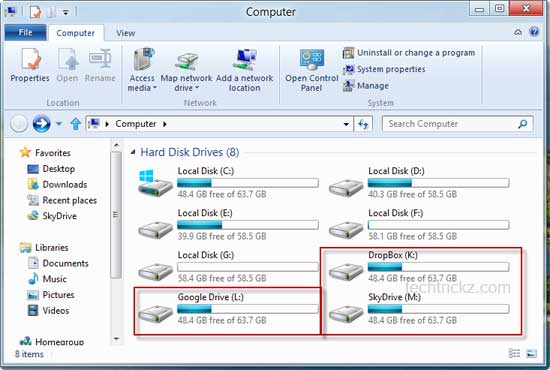The width and height of the screenshot is (550, 370).
Task: Select the Local Disk (E:) drive icon
Action: pyautogui.click(x=155, y=229)
